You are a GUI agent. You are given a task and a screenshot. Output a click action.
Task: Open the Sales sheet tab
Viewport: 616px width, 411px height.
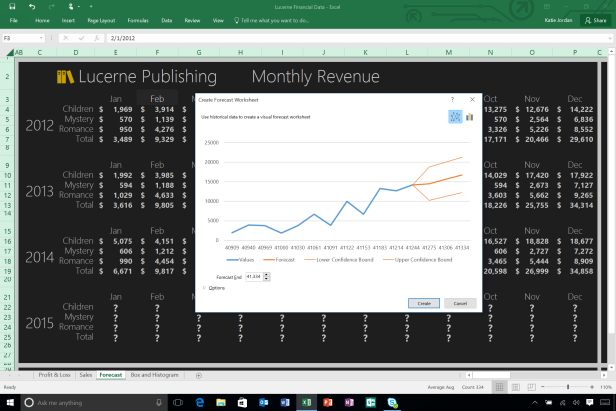click(86, 375)
